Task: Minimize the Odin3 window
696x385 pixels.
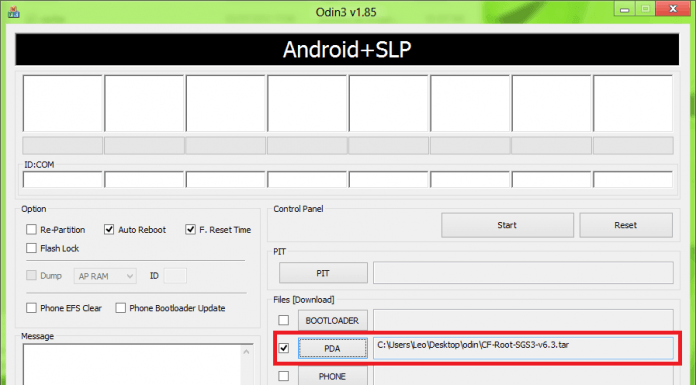Action: (625, 9)
